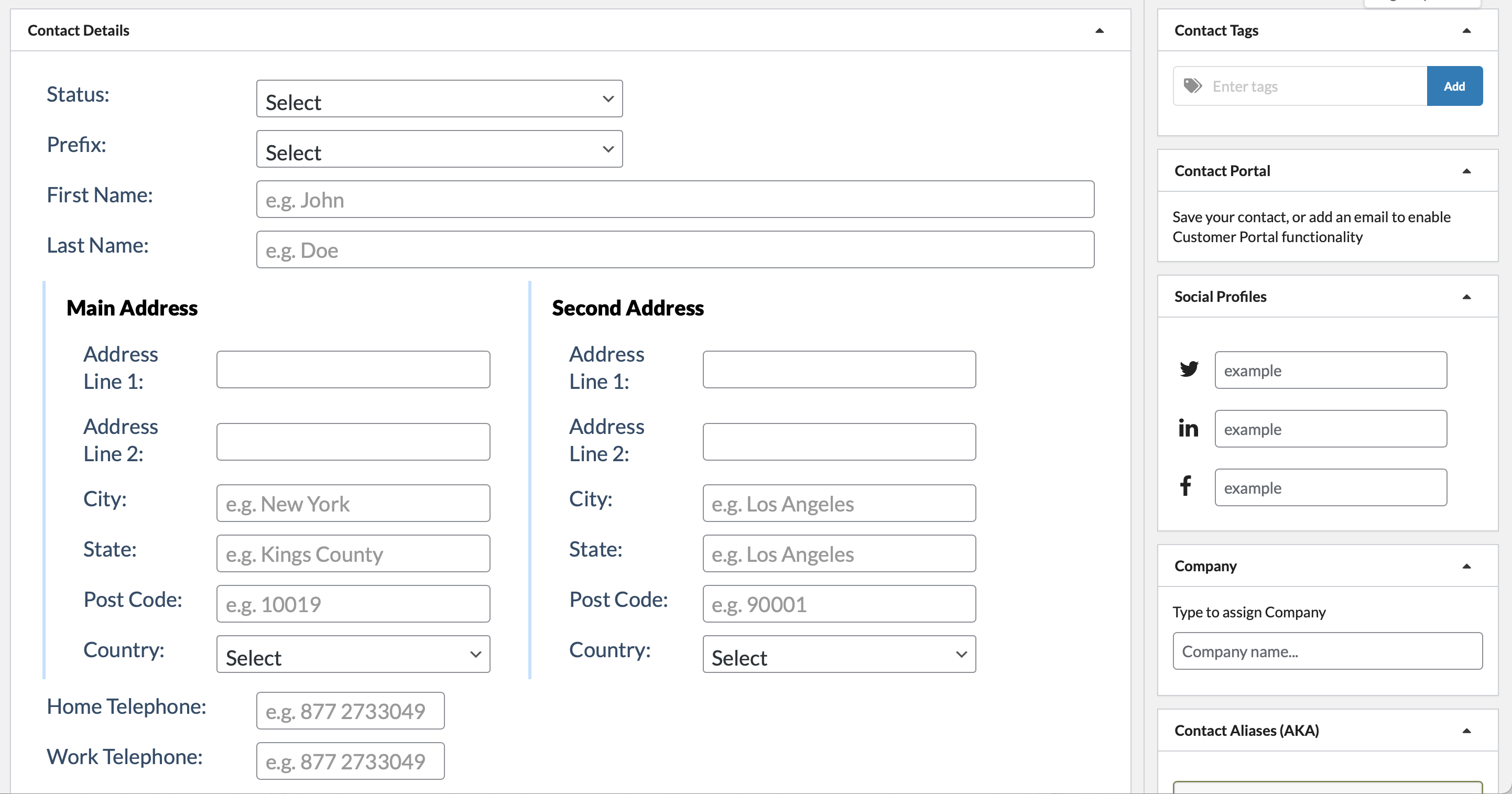Collapse the Company panel
The width and height of the screenshot is (1512, 794).
point(1467,565)
